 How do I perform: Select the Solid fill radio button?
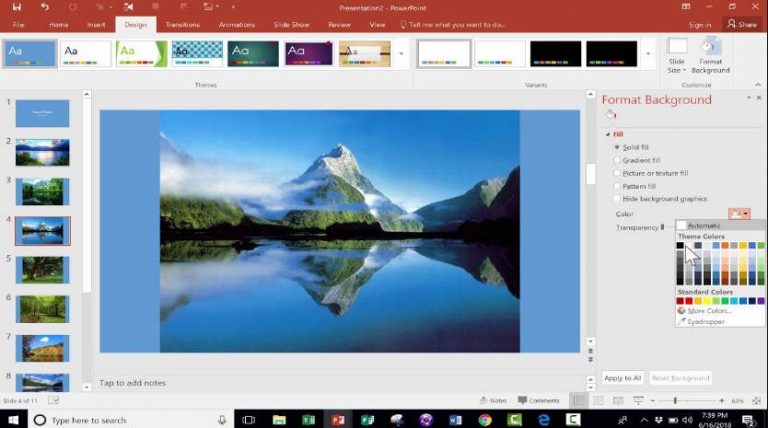[x=617, y=147]
